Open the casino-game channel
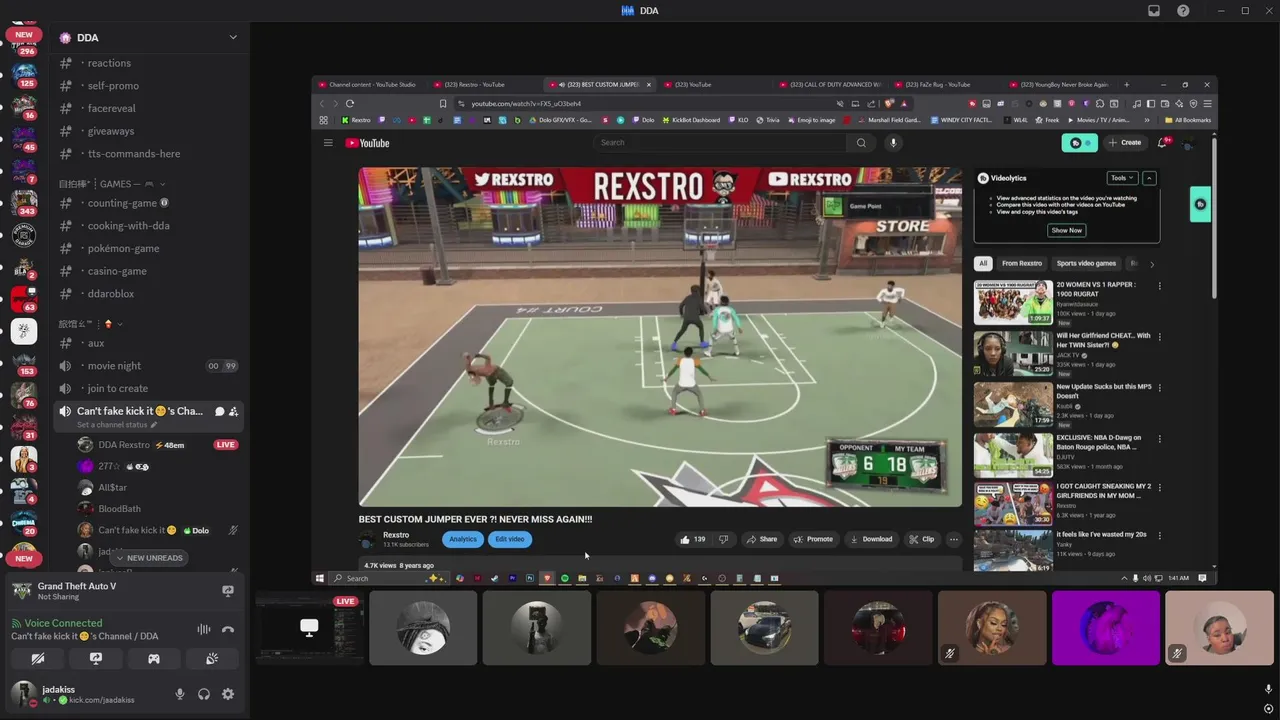1280x720 pixels. pos(148,271)
